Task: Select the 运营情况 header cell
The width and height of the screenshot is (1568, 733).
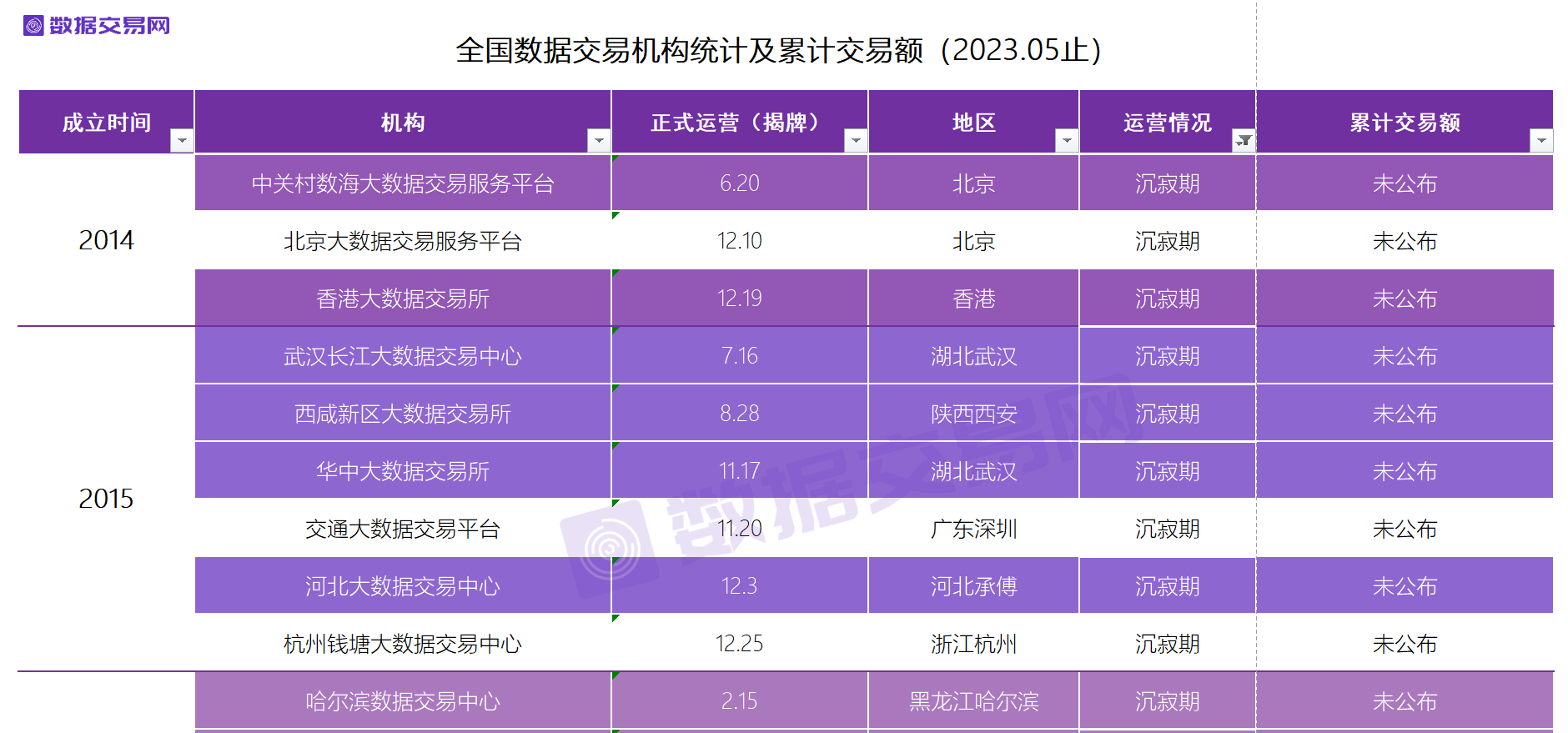Action: [1168, 122]
